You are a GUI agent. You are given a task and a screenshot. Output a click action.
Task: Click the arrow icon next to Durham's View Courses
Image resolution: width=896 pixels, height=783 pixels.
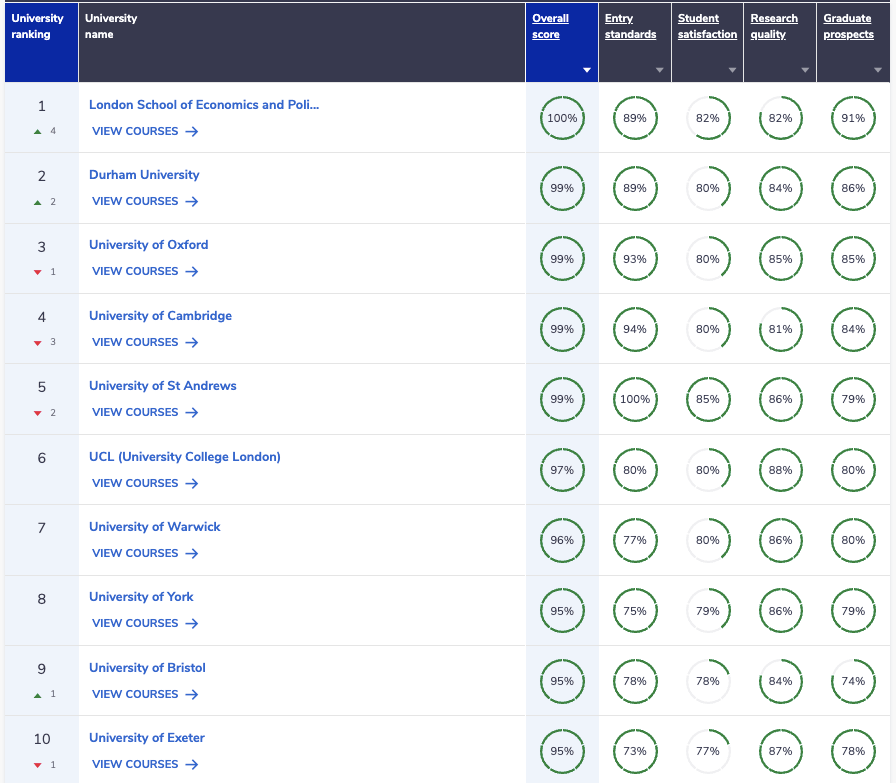coord(192,201)
